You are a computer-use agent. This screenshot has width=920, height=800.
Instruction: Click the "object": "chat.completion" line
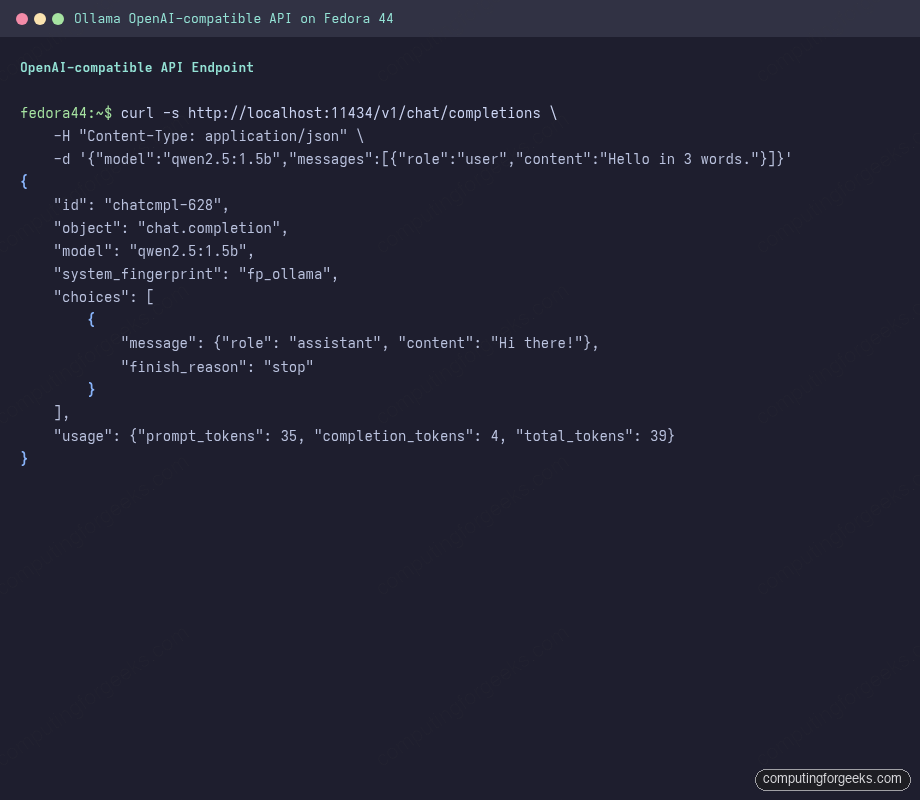pyautogui.click(x=171, y=228)
